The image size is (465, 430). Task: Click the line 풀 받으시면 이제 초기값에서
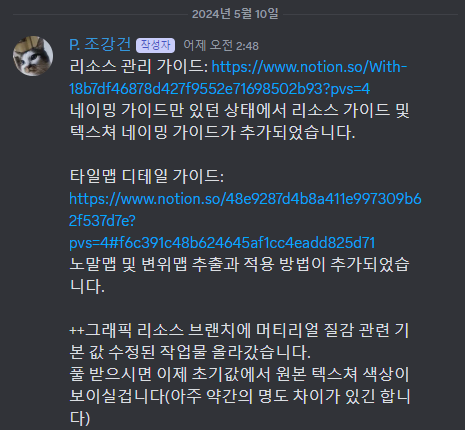point(239,375)
